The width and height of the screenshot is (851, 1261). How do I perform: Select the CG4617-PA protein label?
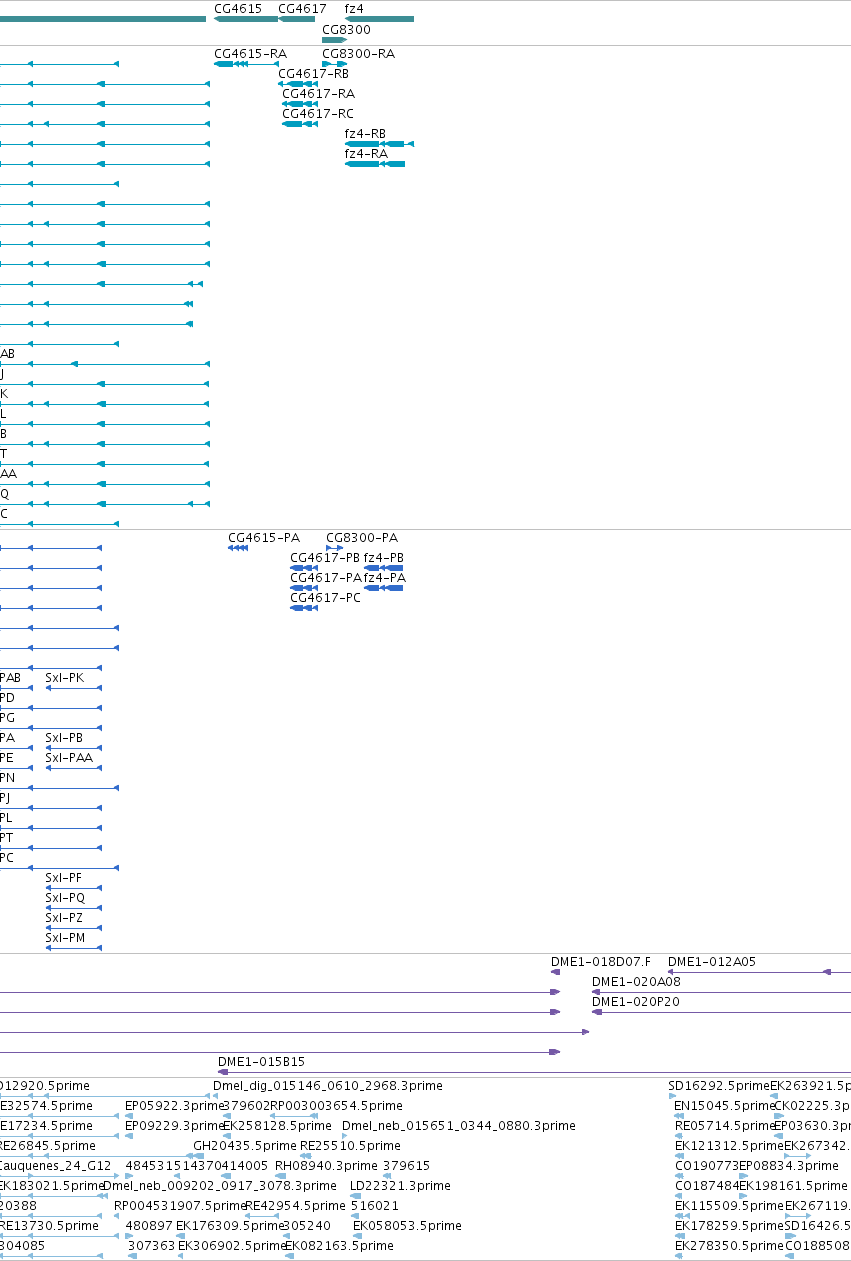(326, 578)
